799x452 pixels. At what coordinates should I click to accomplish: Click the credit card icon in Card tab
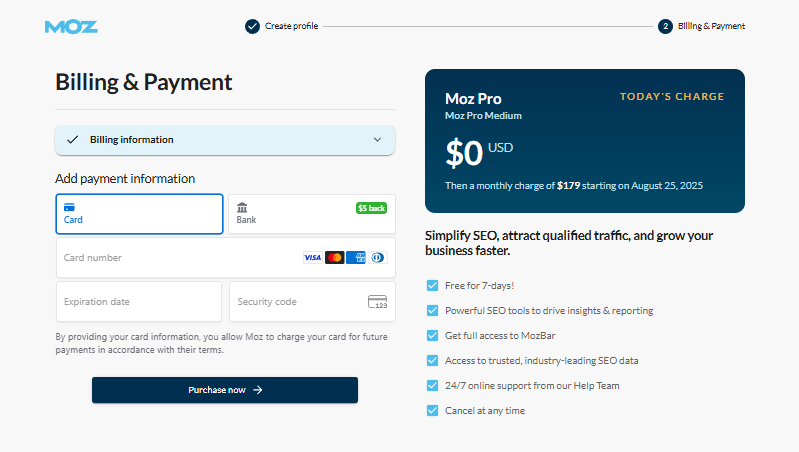point(69,207)
